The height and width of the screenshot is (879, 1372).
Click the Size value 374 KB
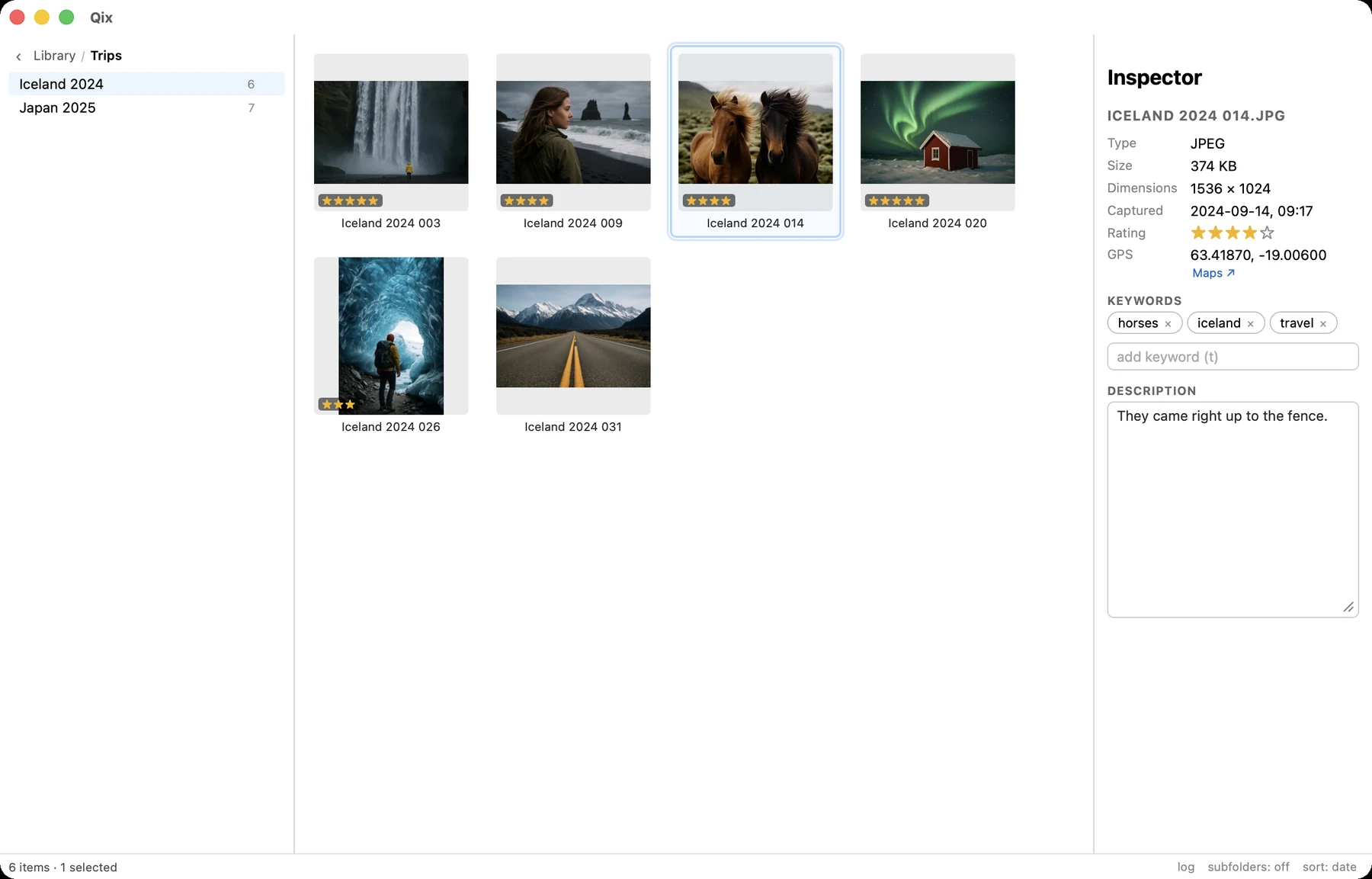point(1213,166)
